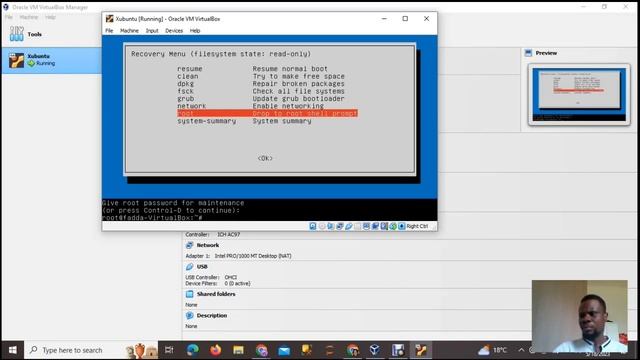Screen dimensions: 640x360
Task: Click the keyboard capture indicator beside Right Ctrl
Action: point(402,226)
